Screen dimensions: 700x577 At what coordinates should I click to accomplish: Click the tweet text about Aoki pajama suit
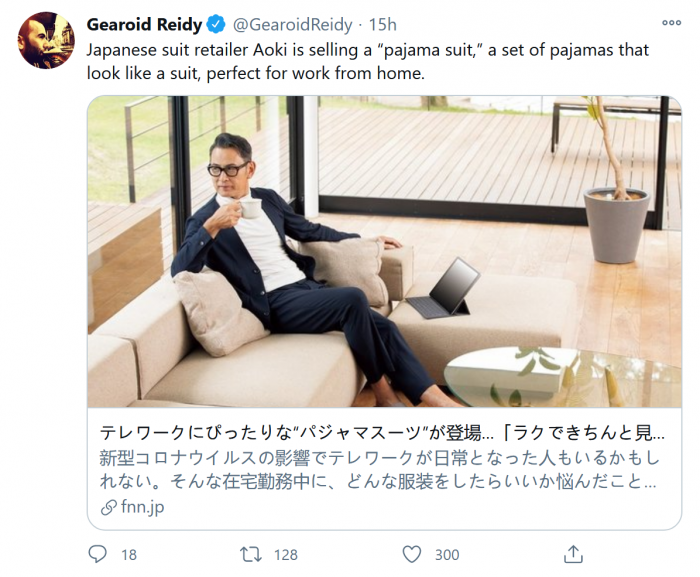[367, 61]
